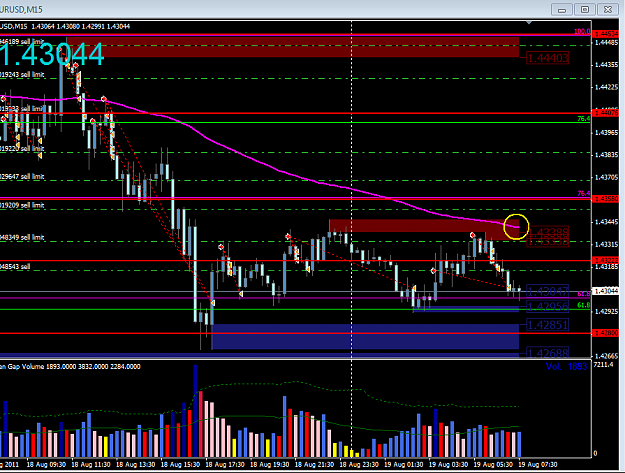Click the magenta 100.0 Fibonacci level label
Image resolution: width=625 pixels, height=473 pixels.
coord(582,31)
